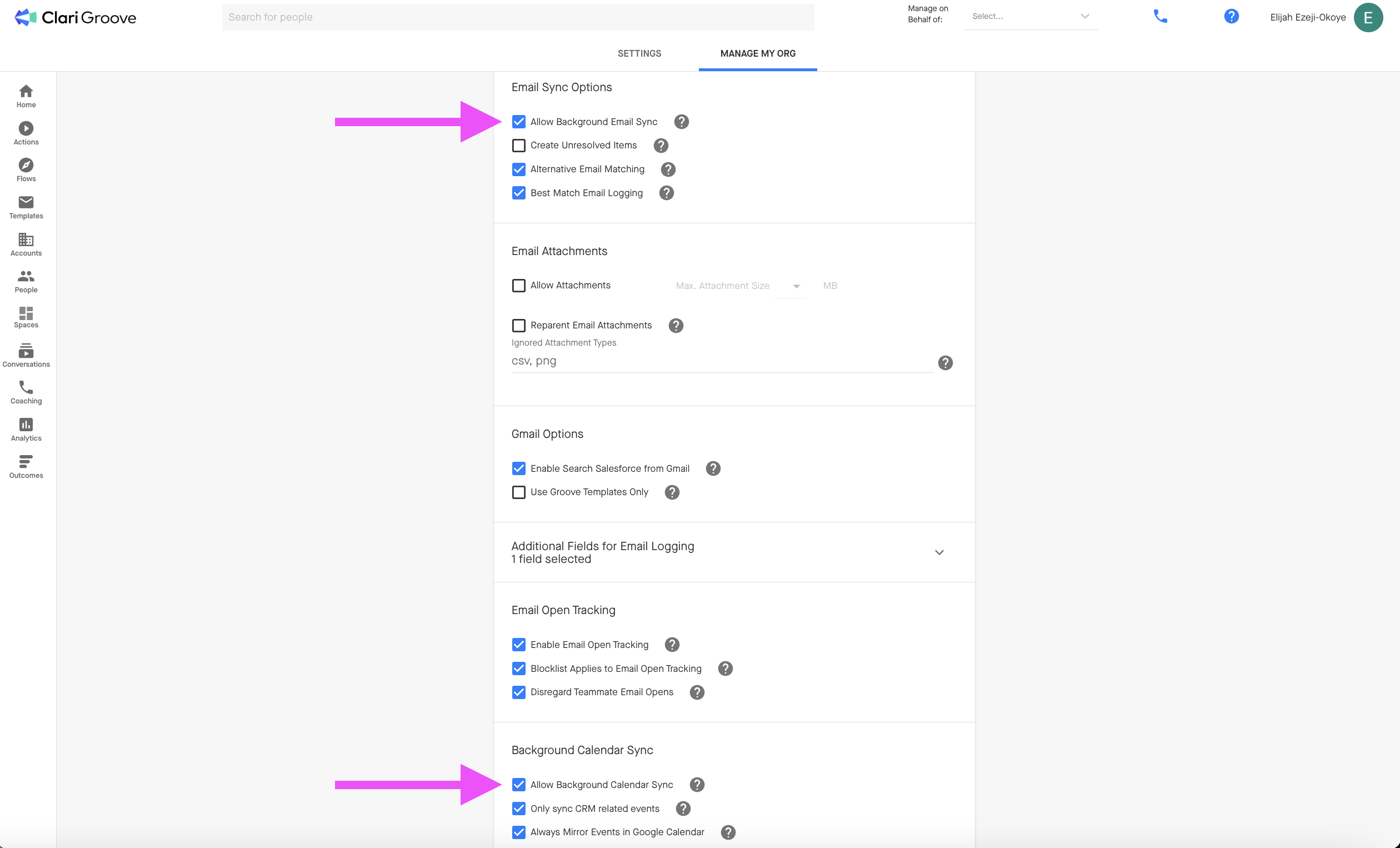Select the MANAGE MY ORG tab
This screenshot has height=848, width=1400.
click(x=758, y=53)
